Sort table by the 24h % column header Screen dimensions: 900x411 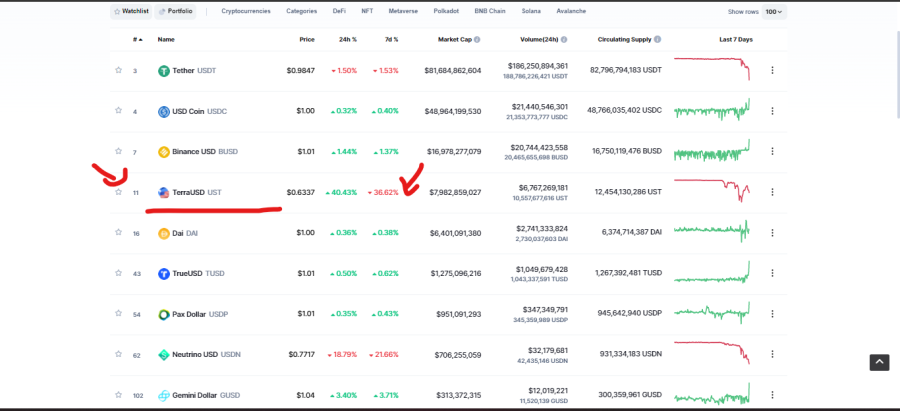347,40
